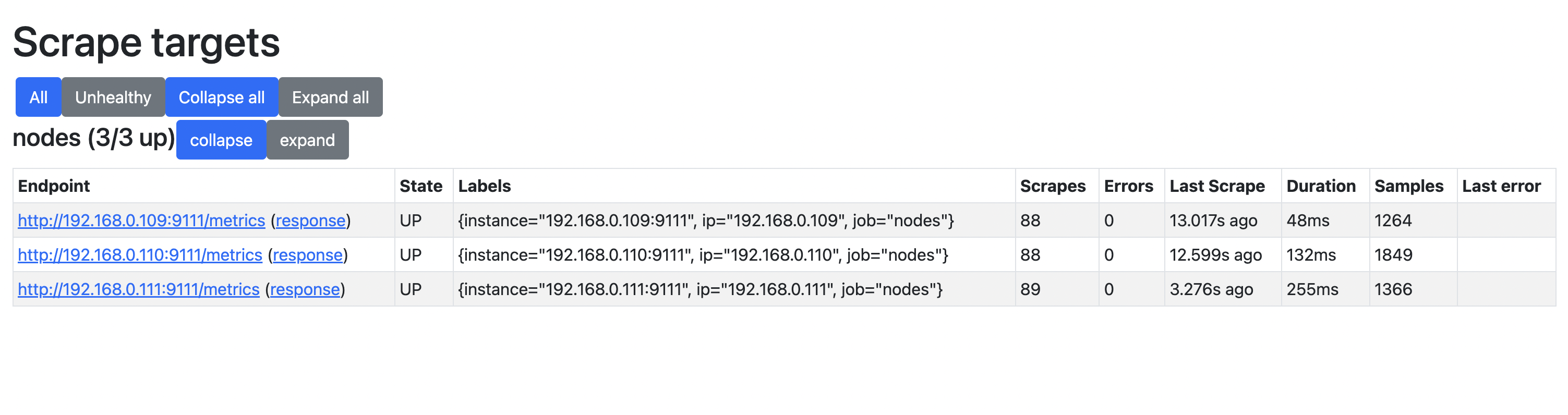
Task: Select the All filter button
Action: (x=39, y=97)
